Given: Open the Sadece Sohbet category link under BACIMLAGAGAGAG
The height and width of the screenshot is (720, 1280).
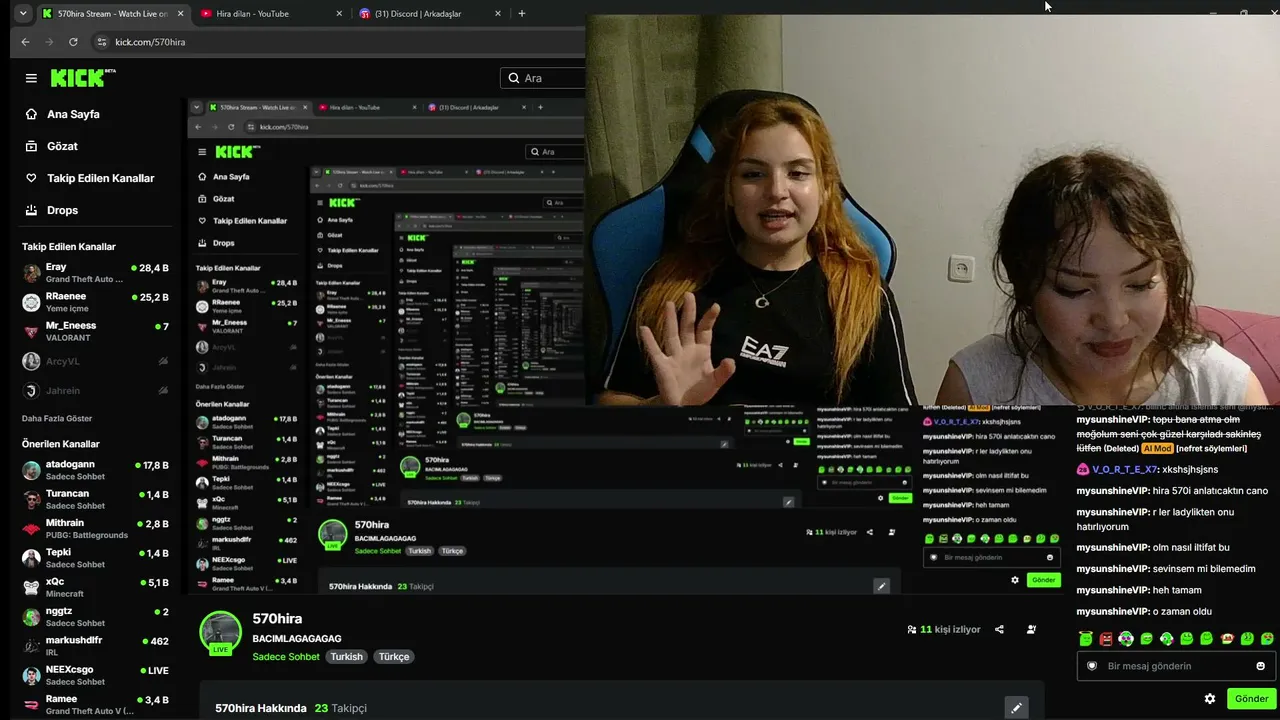Looking at the screenshot, I should [286, 657].
